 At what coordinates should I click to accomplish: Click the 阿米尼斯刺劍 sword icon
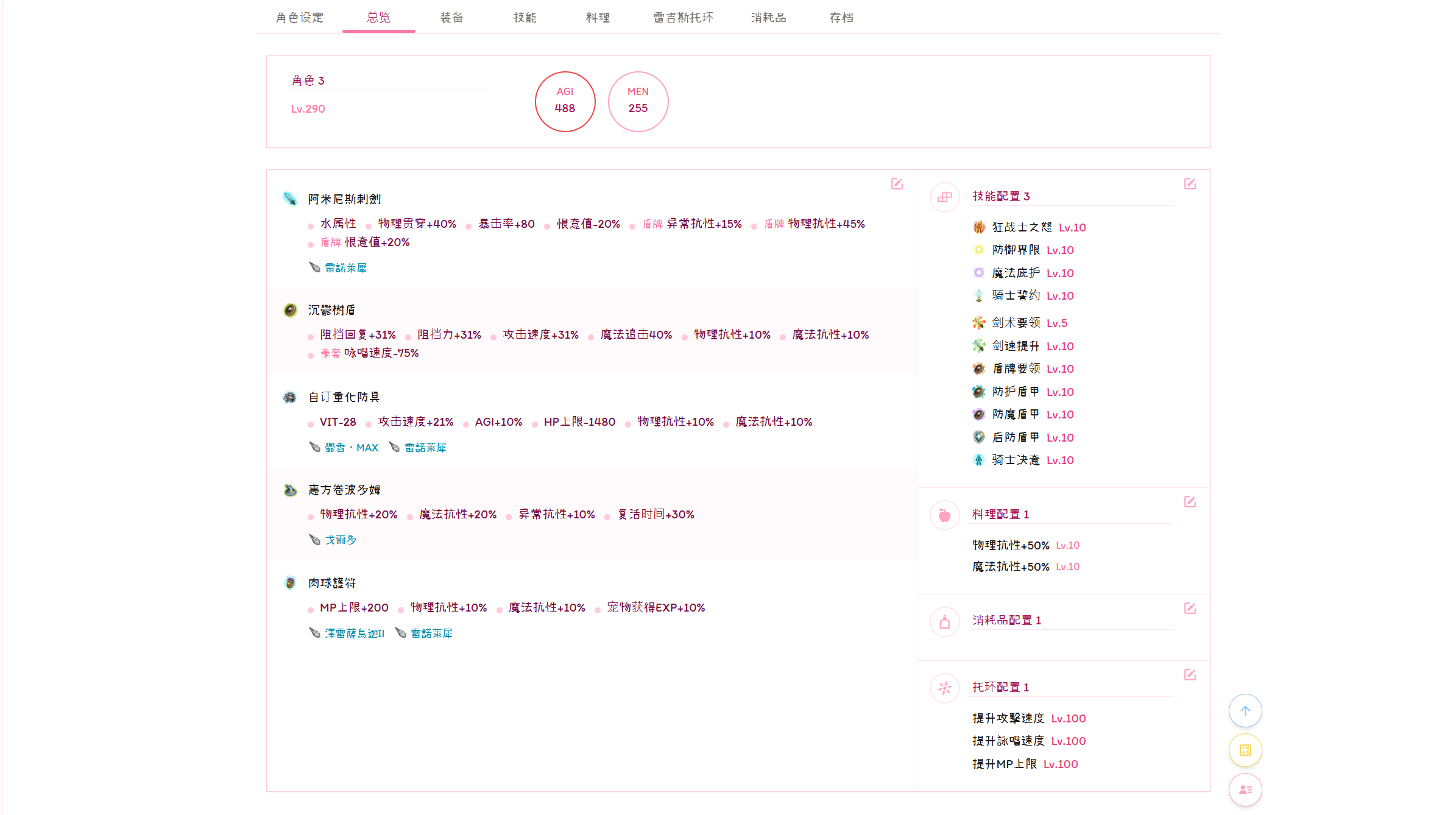[x=290, y=199]
